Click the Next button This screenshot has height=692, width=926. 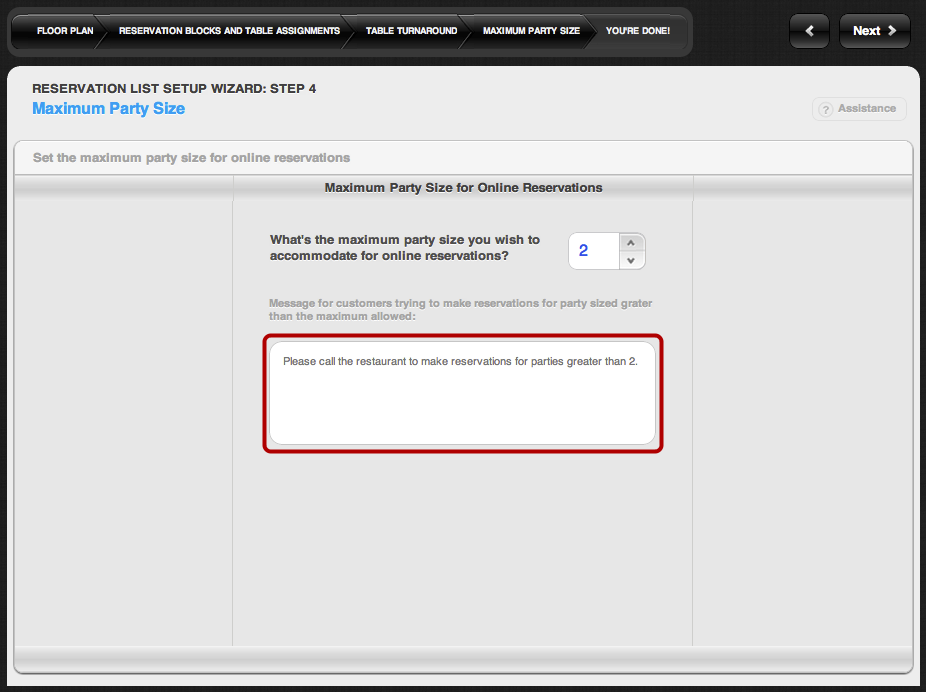[x=874, y=31]
